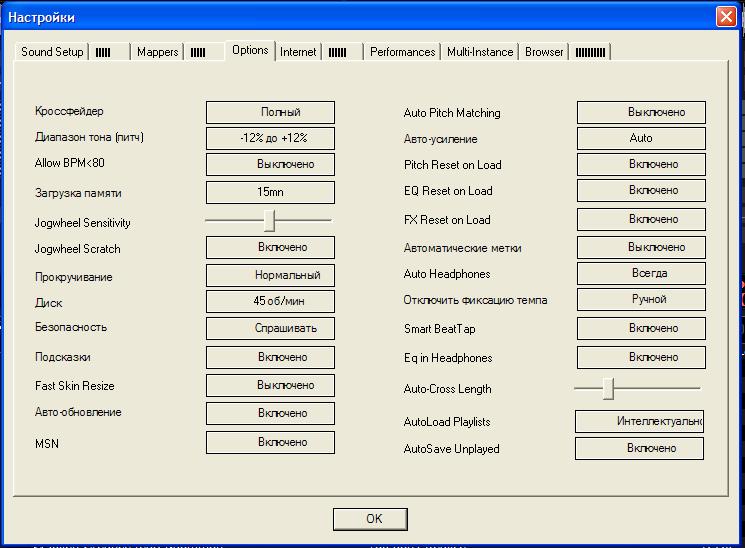Switch to the Multi-Instance tab
This screenshot has width=745, height=548.
coord(480,52)
